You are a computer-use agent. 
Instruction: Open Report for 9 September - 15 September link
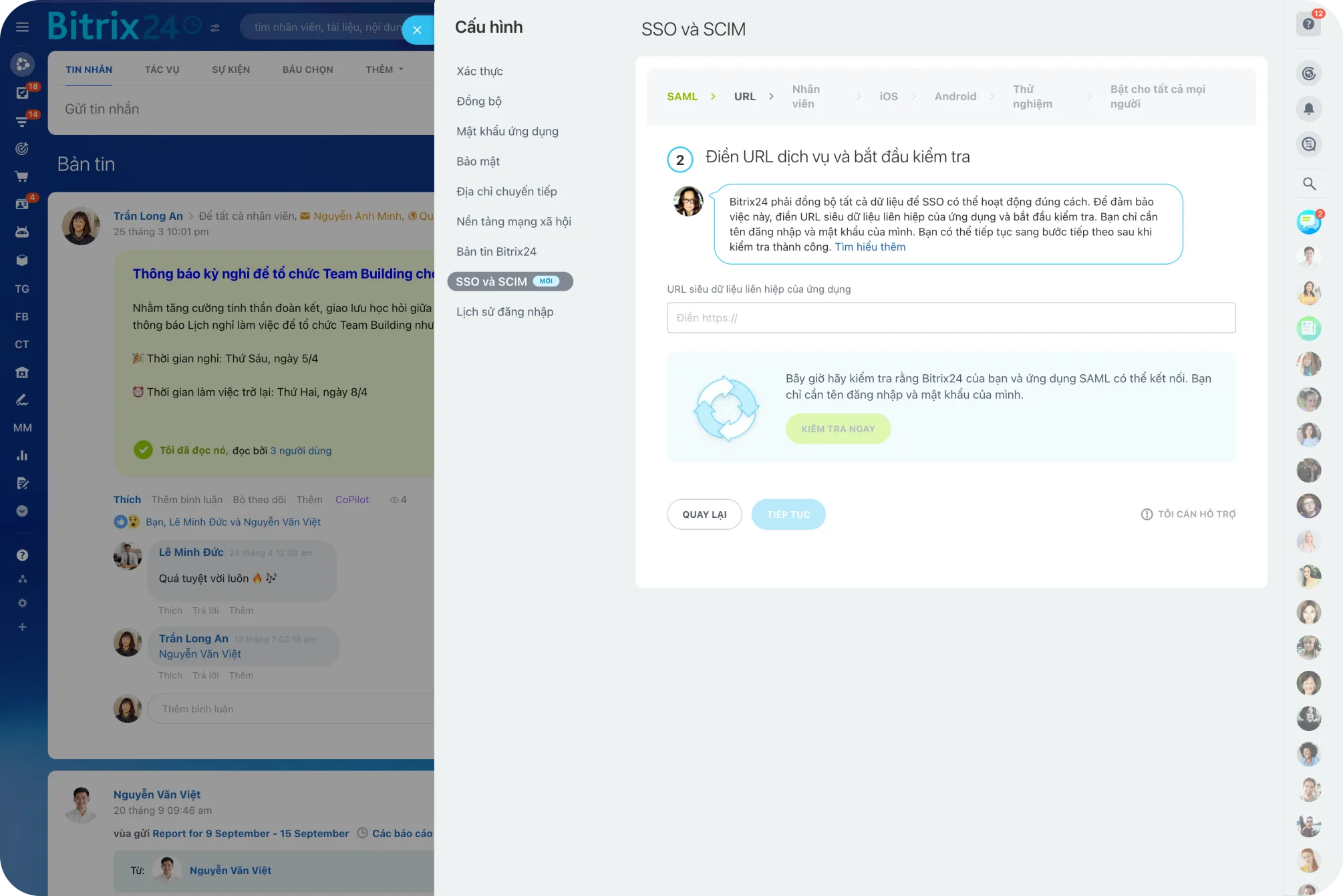(x=251, y=834)
